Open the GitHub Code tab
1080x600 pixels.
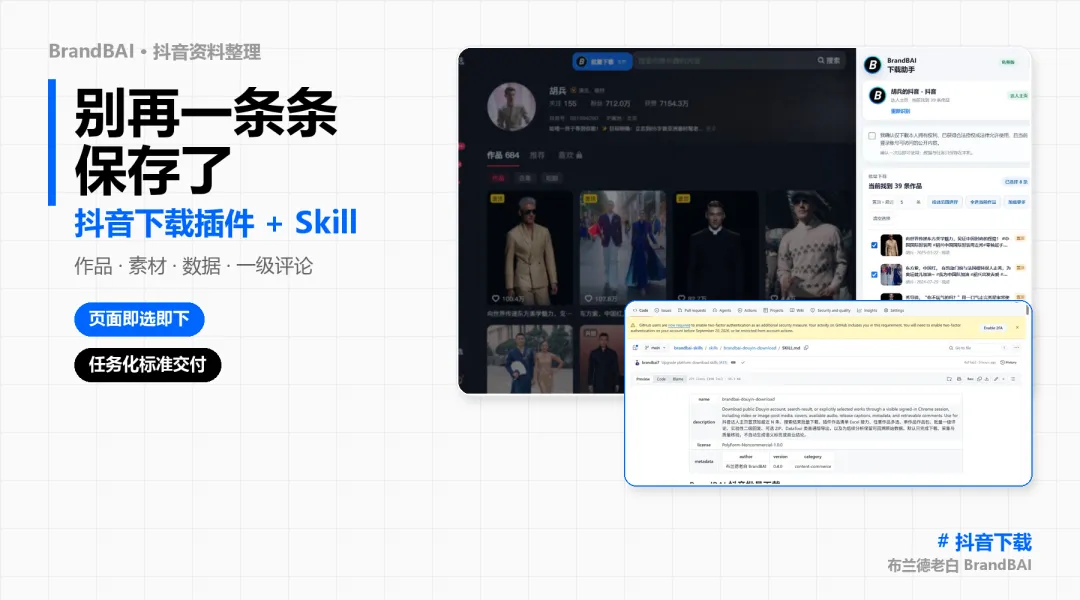coord(641,310)
